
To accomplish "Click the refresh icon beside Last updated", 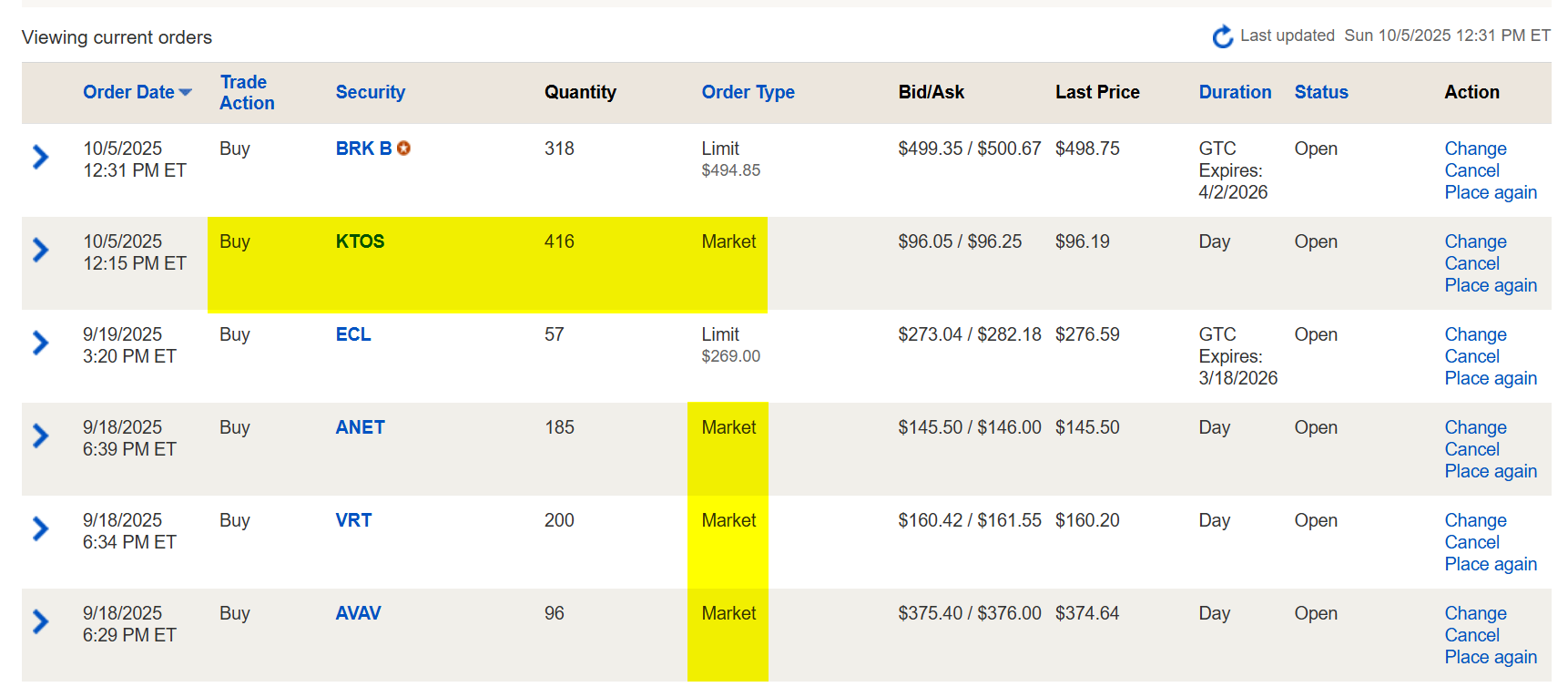I will [1222, 36].
